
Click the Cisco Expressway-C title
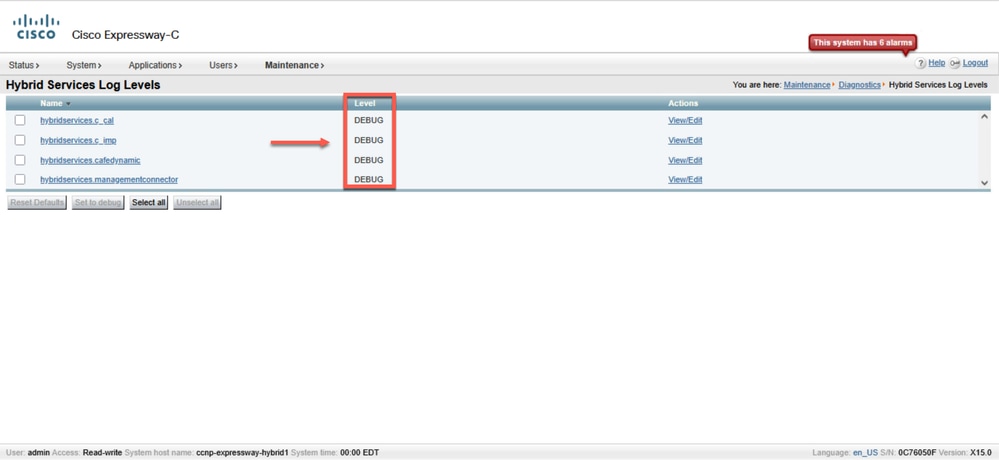click(x=126, y=35)
